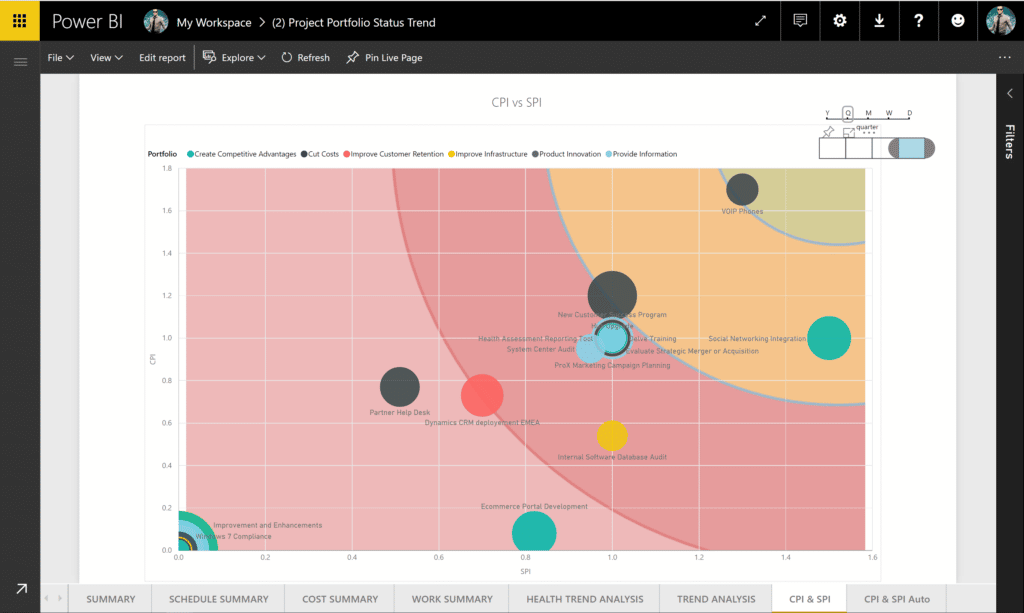This screenshot has height=613, width=1024.
Task: Toggle Improve Customer Retention legend entry
Action: coord(393,154)
